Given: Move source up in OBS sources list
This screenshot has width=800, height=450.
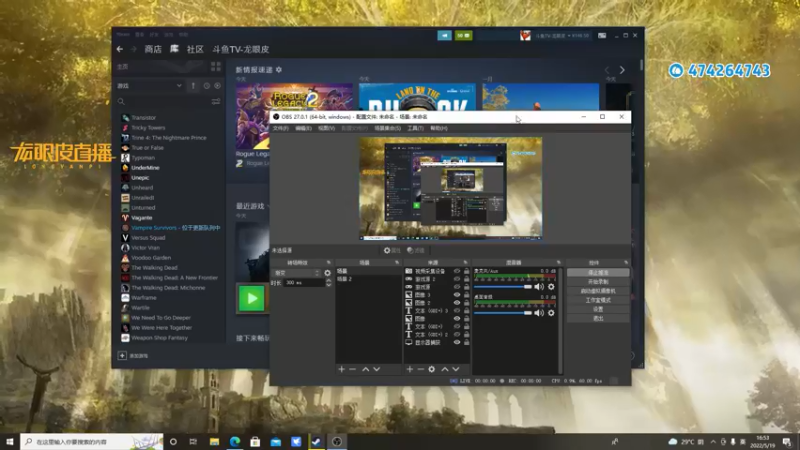Looking at the screenshot, I should [x=445, y=369].
